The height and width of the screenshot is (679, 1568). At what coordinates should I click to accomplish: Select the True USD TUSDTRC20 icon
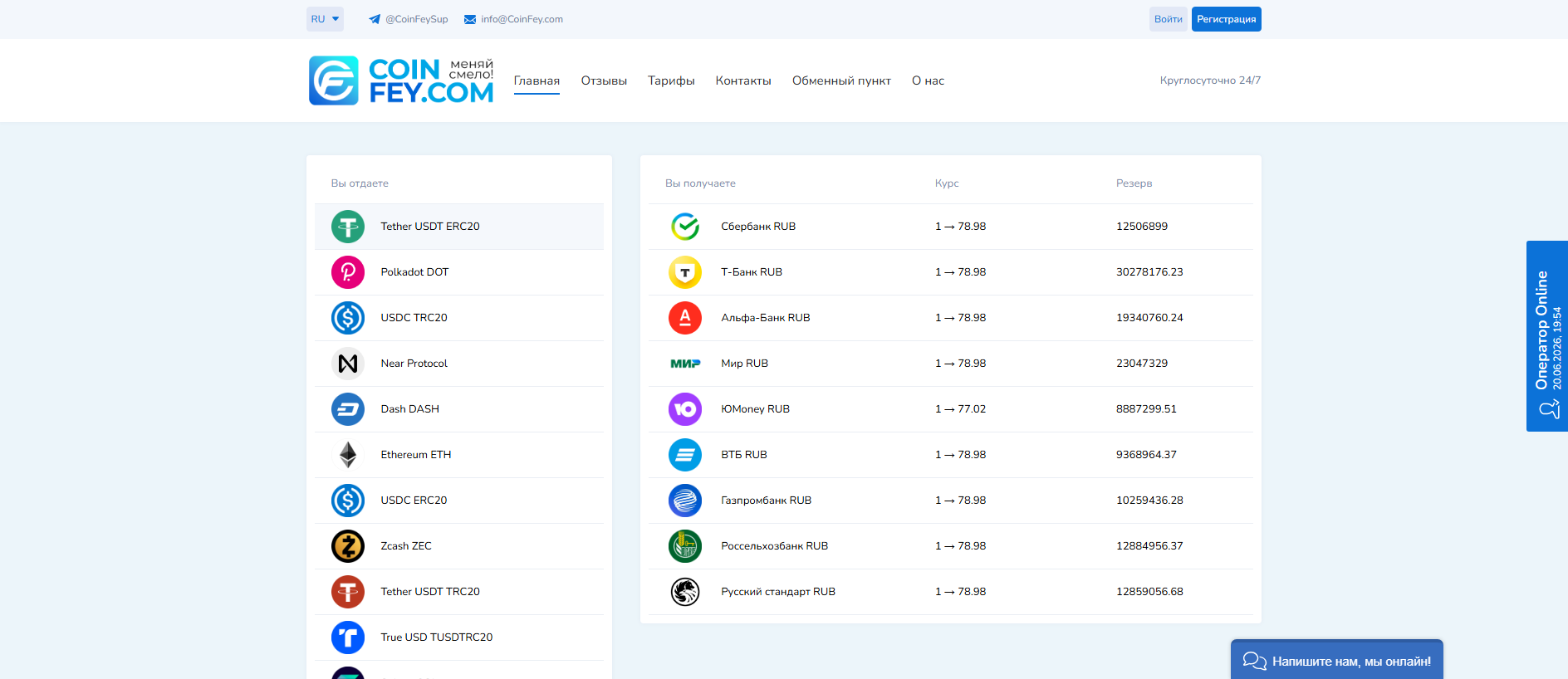click(x=348, y=637)
